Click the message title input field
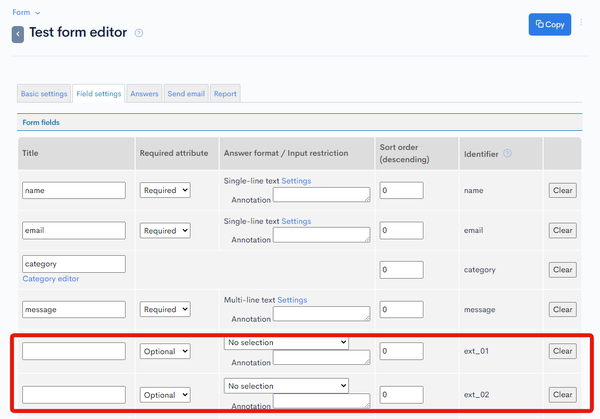The height and width of the screenshot is (419, 600). (74, 310)
